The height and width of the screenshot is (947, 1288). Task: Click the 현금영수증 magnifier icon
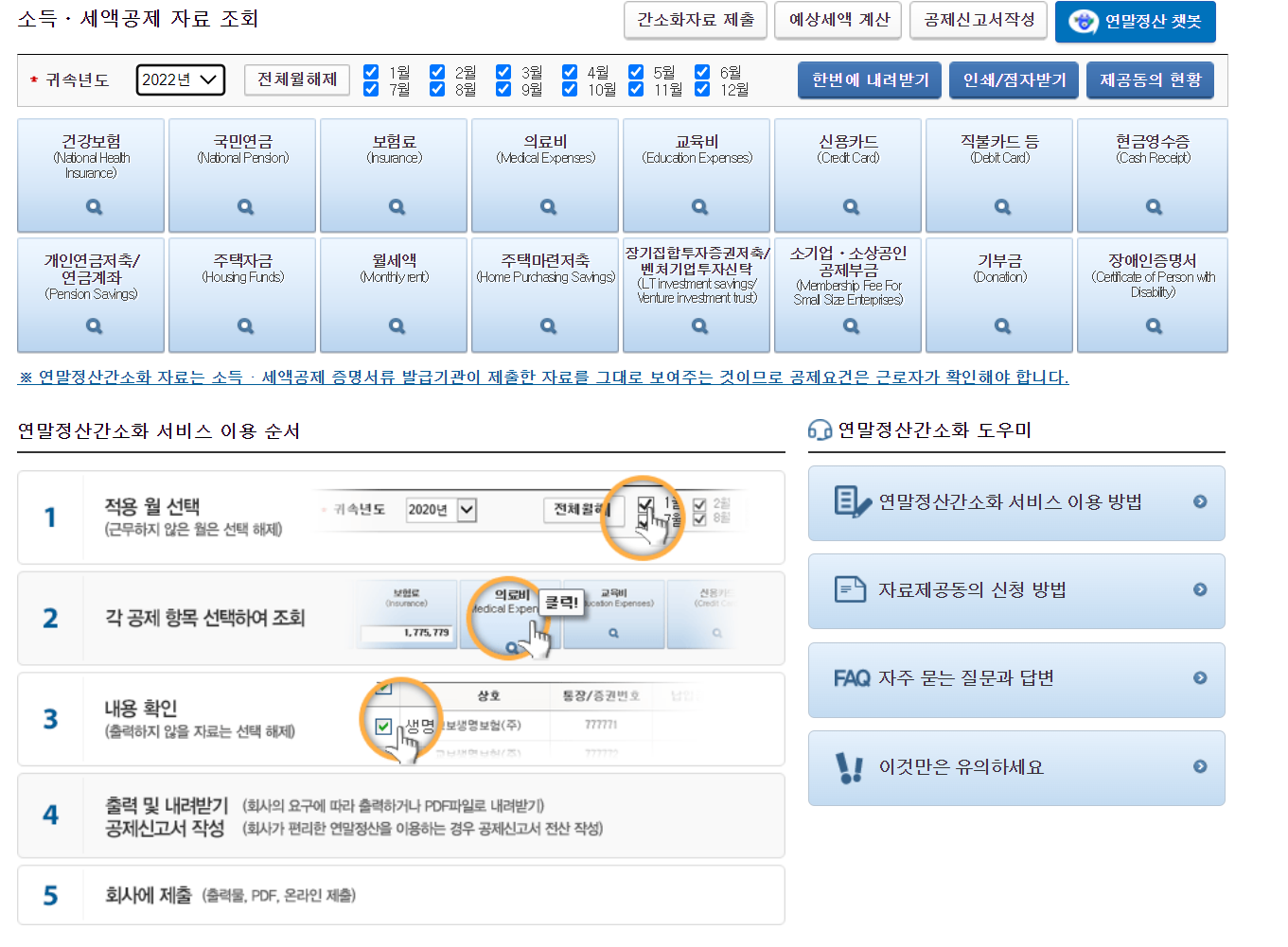[x=1152, y=206]
